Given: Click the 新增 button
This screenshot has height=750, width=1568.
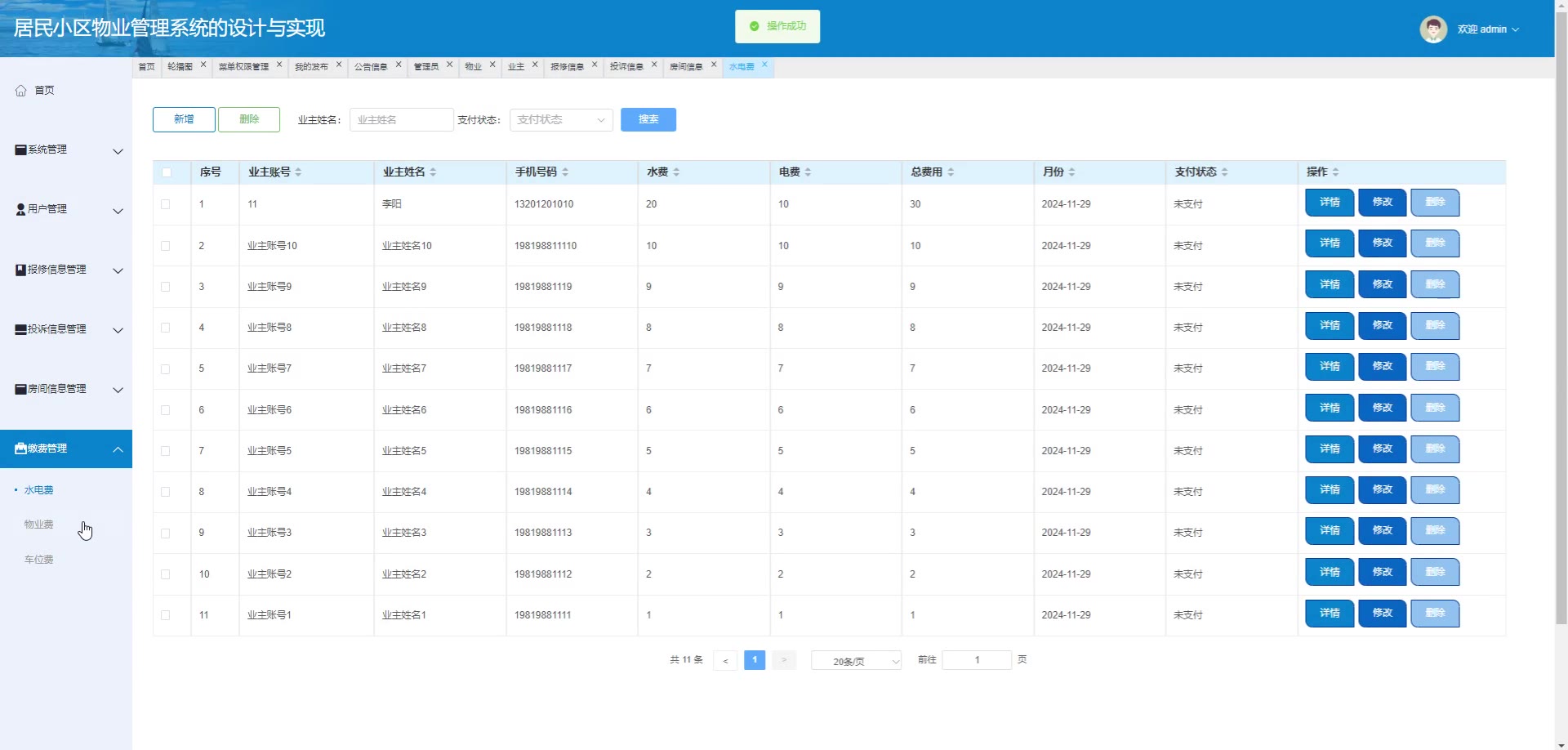Looking at the screenshot, I should pos(184,119).
